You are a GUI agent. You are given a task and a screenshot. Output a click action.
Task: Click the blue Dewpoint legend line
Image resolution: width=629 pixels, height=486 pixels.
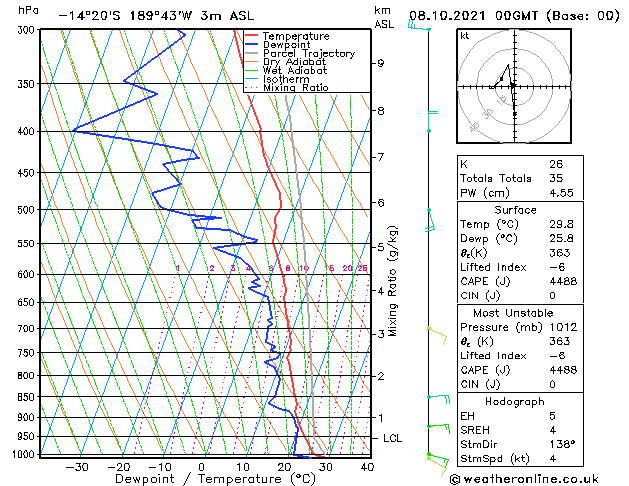tap(251, 45)
